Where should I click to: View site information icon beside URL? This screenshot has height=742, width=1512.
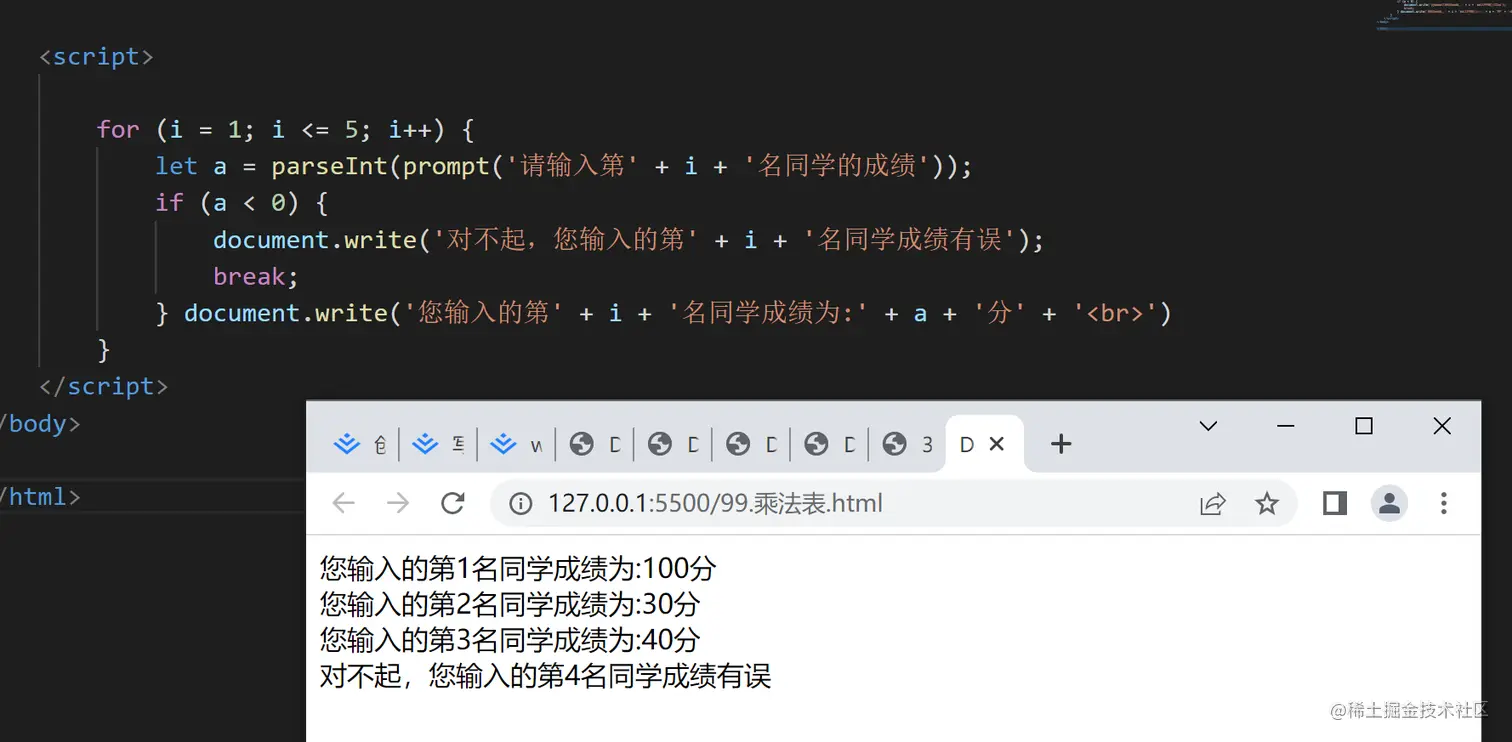coord(521,503)
